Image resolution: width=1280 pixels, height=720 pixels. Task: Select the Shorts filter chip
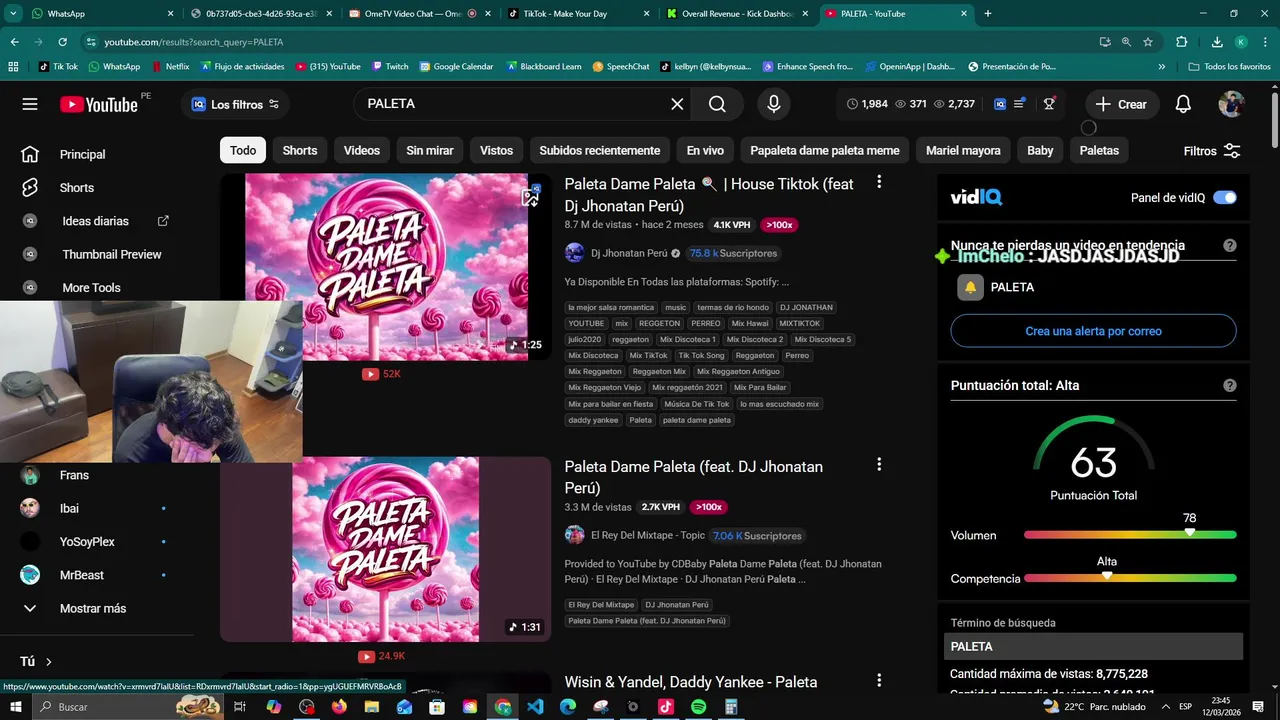point(300,150)
